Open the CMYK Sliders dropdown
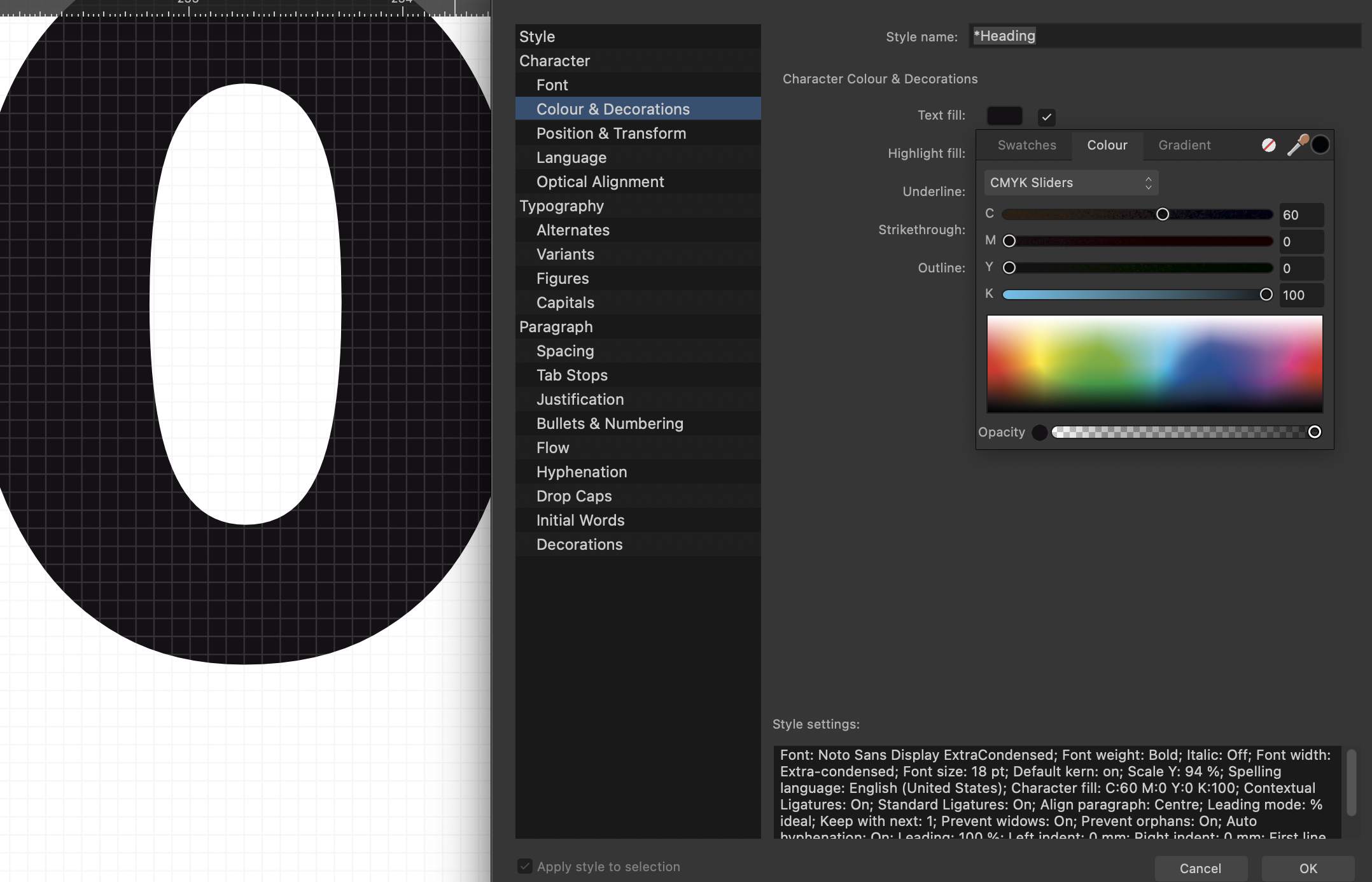 1071,183
